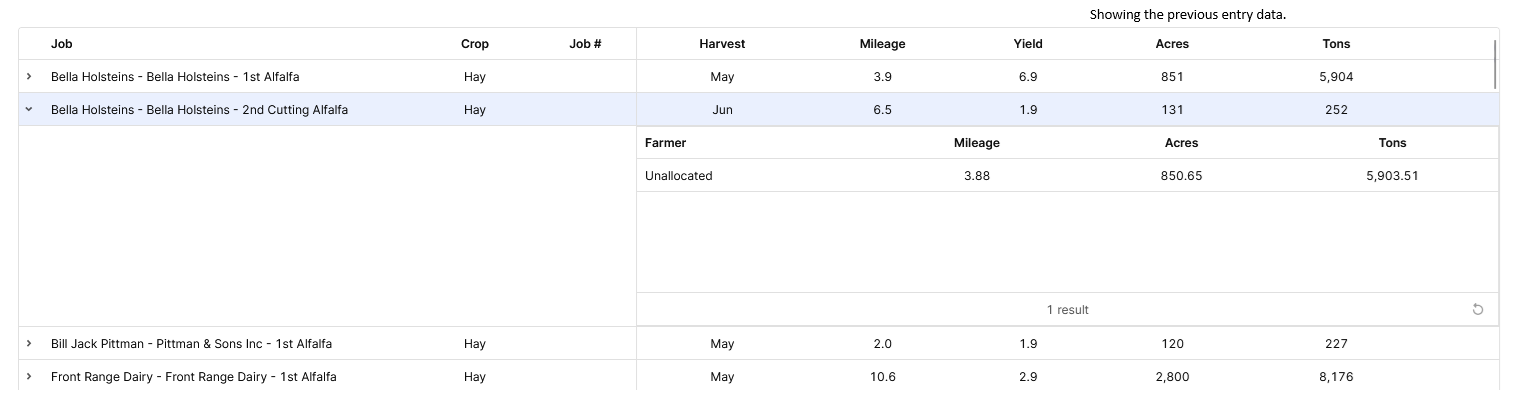Expand the Front Range Dairy row
The image size is (1533, 412).
[x=29, y=377]
